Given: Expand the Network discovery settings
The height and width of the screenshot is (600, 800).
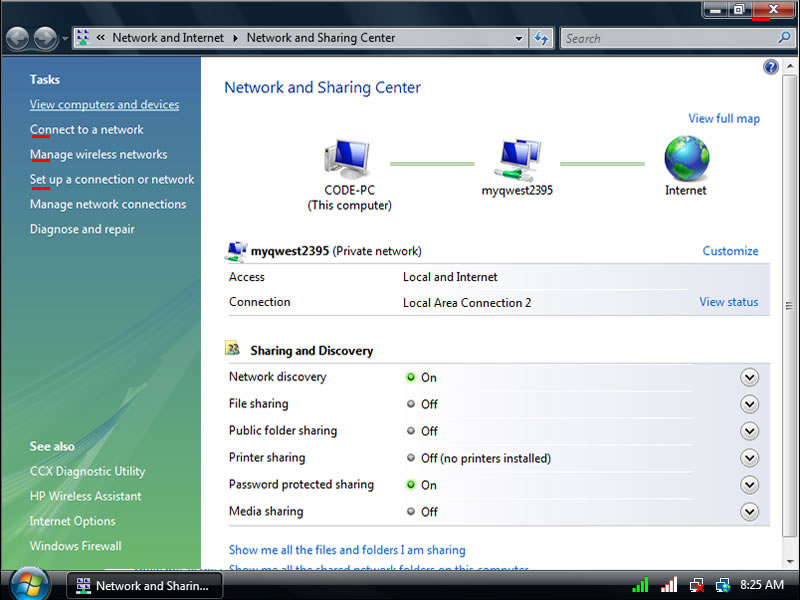Looking at the screenshot, I should pyautogui.click(x=749, y=377).
